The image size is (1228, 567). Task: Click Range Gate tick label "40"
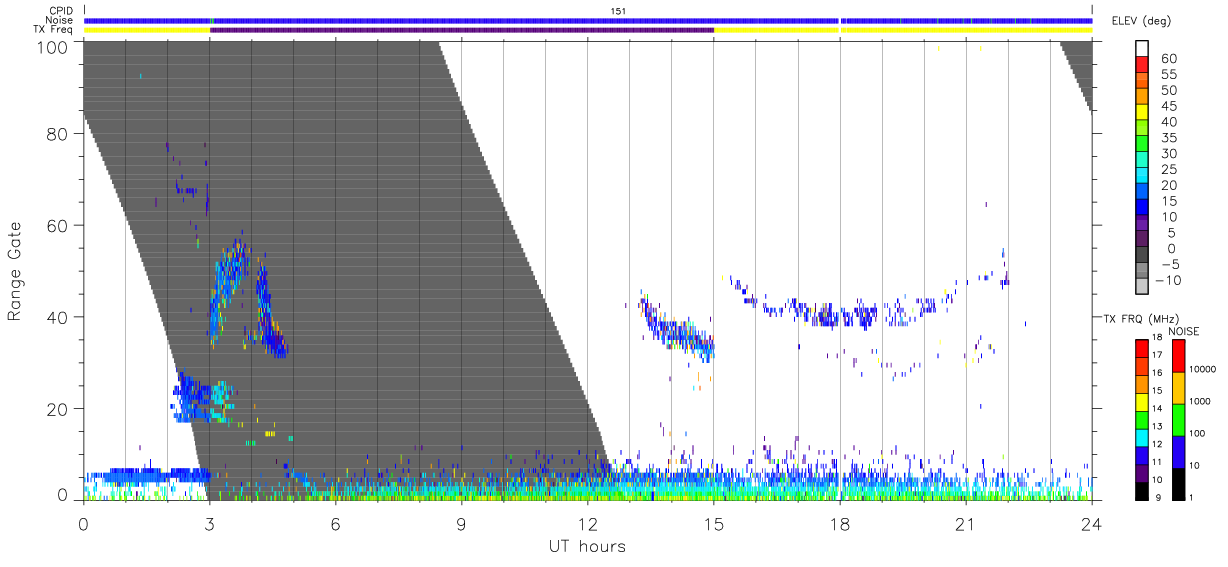[x=57, y=317]
